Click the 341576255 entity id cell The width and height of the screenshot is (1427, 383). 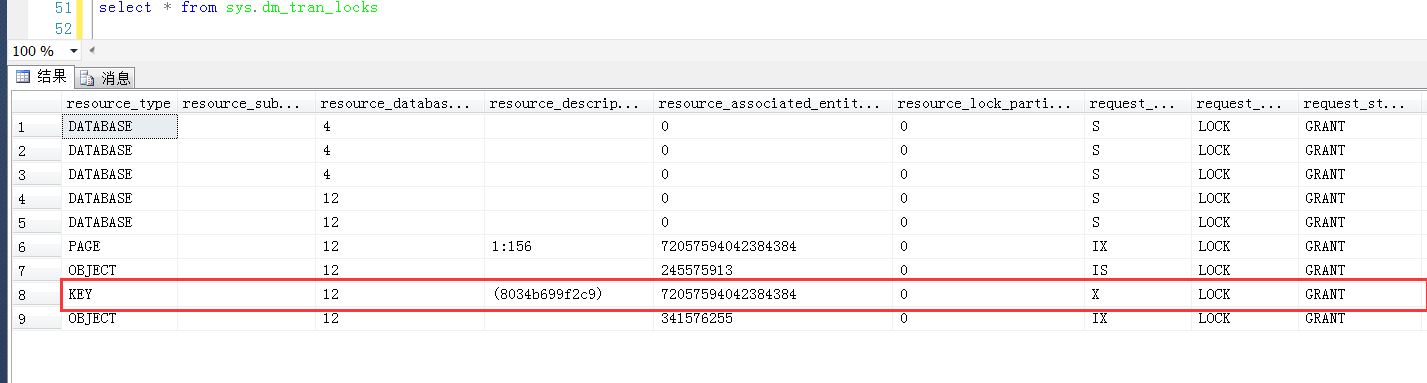(x=773, y=318)
